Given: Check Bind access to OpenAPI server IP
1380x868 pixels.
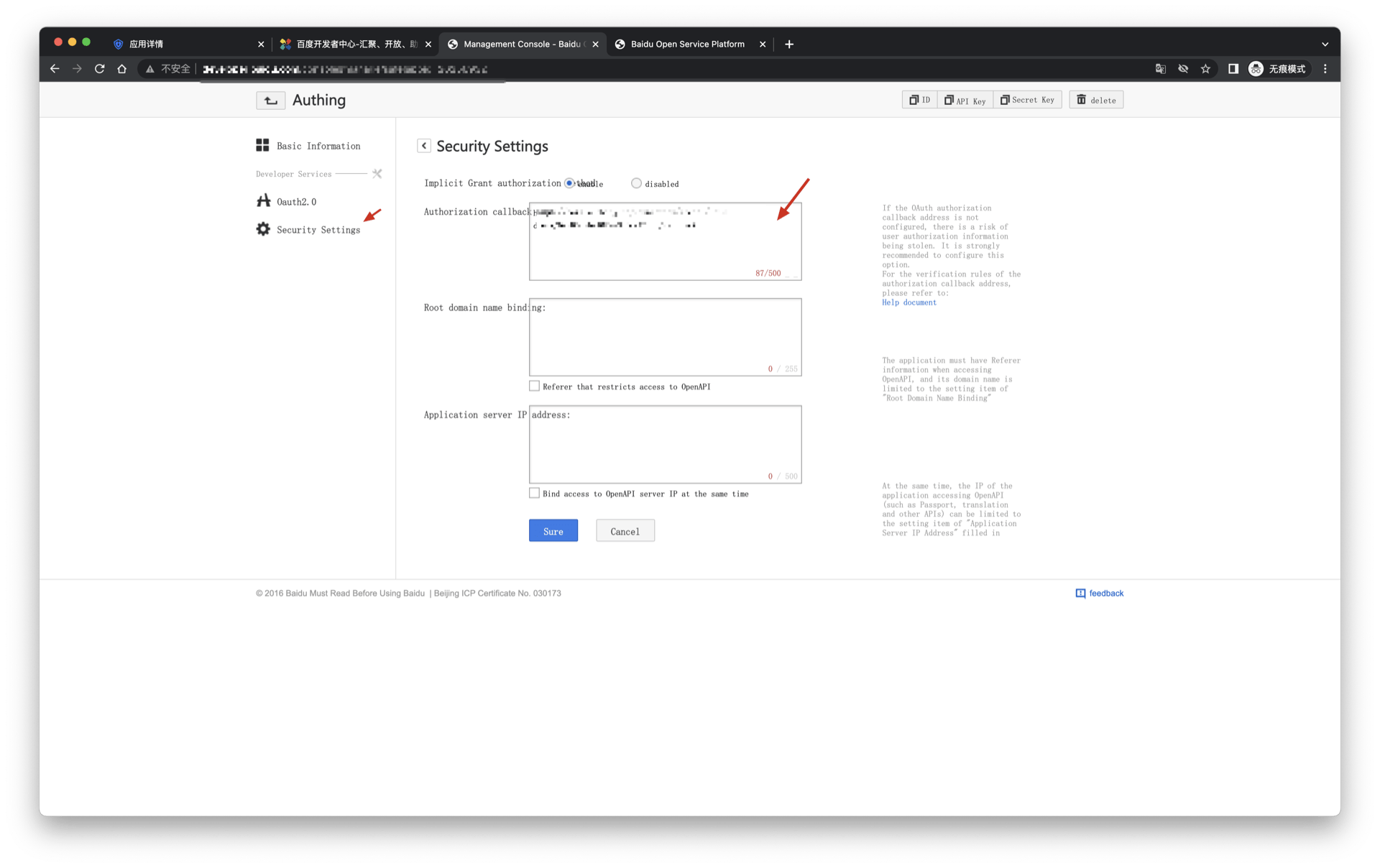Looking at the screenshot, I should click(534, 493).
